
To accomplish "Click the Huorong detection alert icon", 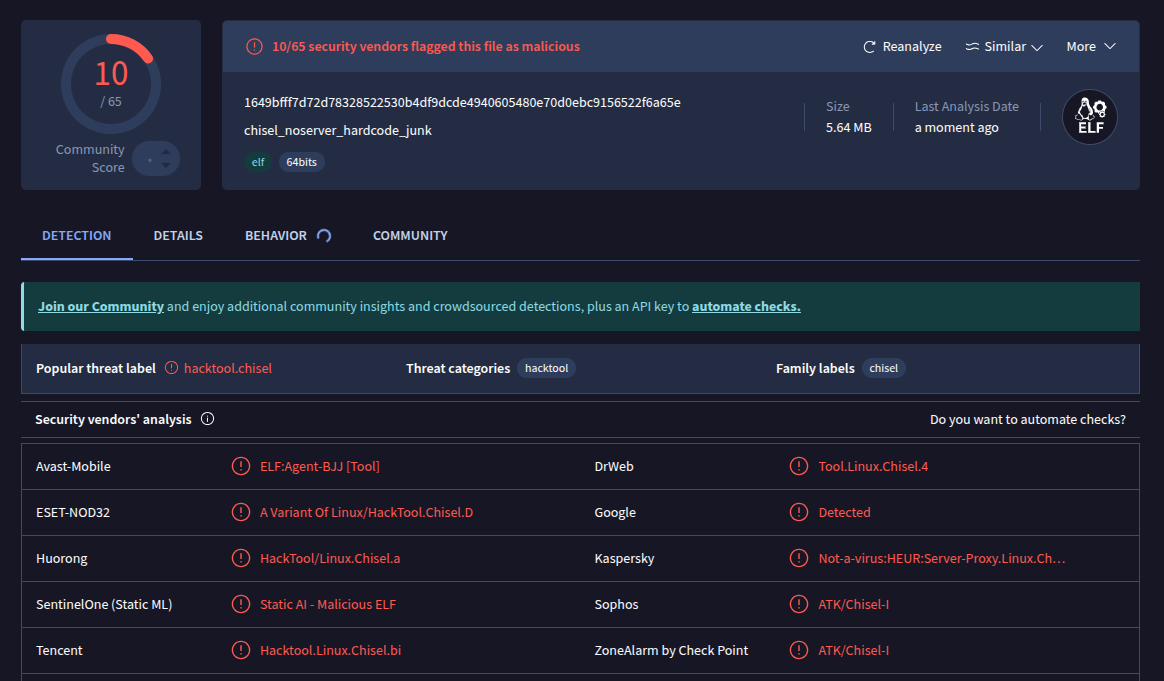I will click(x=241, y=558).
